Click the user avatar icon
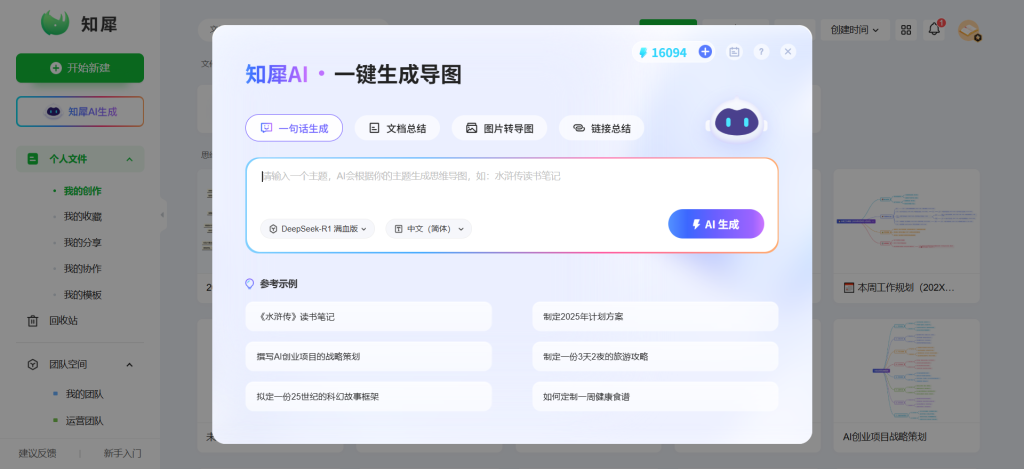 click(x=968, y=30)
